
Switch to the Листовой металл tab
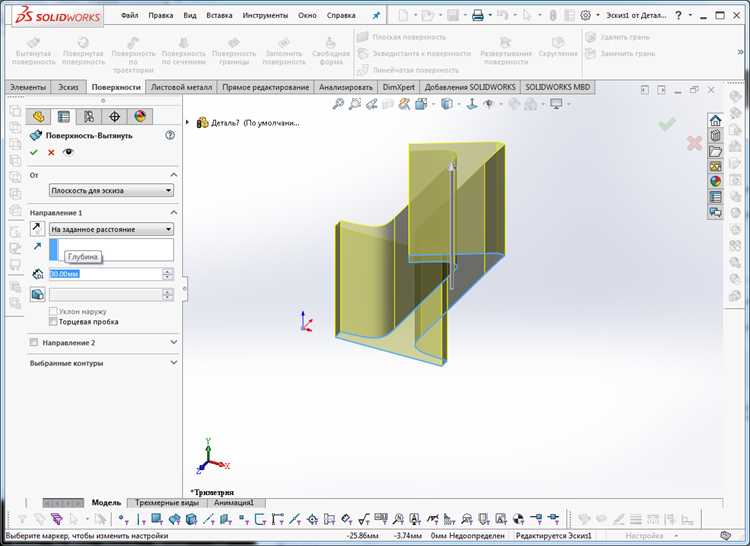click(181, 87)
